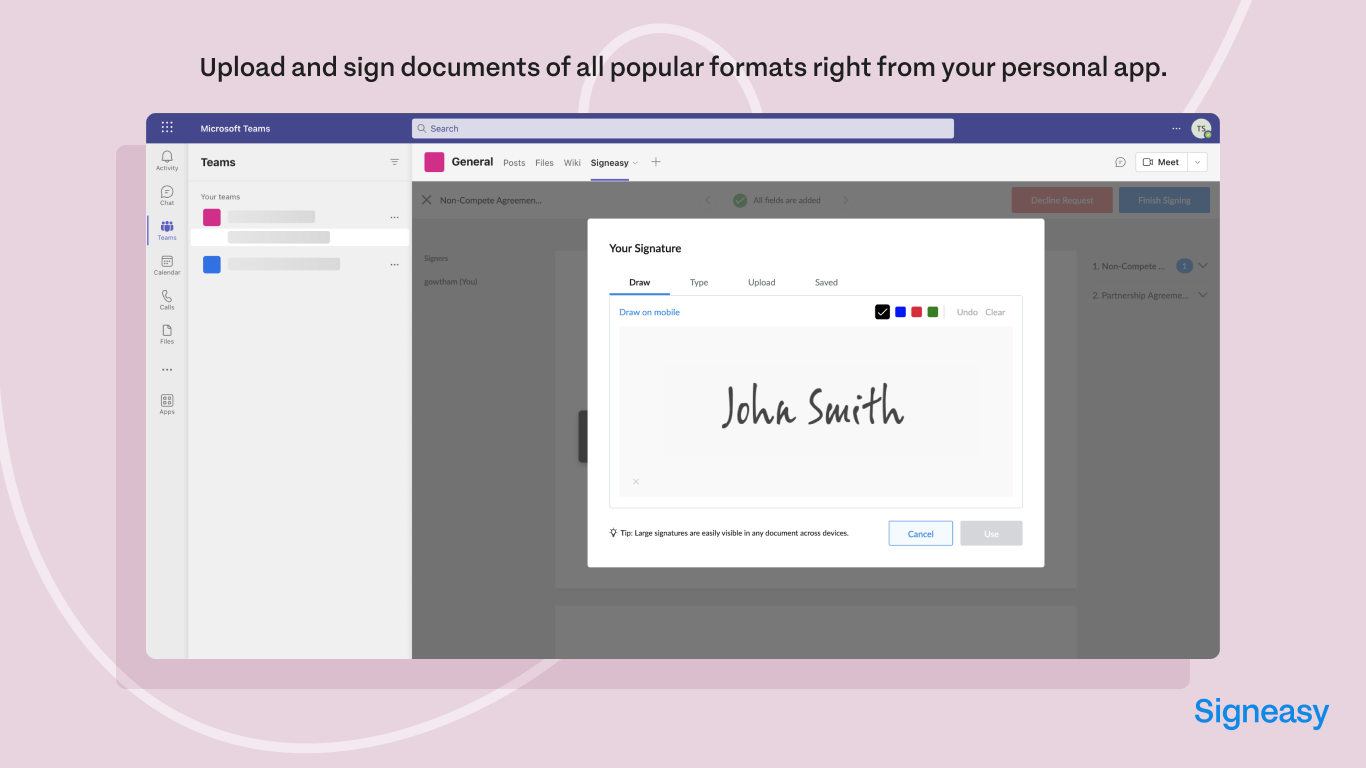Click the Decline Request button

pos(1062,200)
